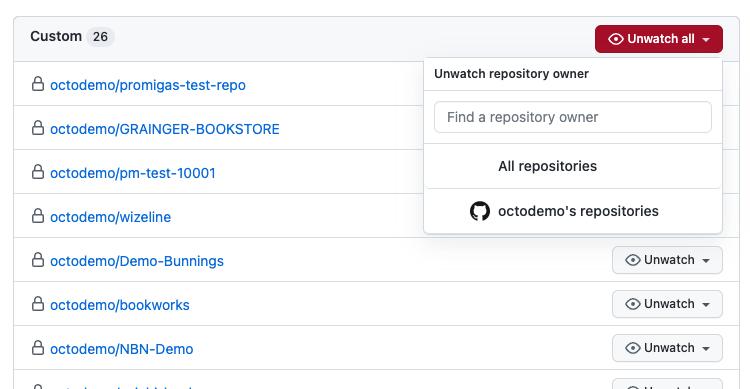Open octodemo/bookworks repository link
Screen dimensions: 750x389
[120, 305]
